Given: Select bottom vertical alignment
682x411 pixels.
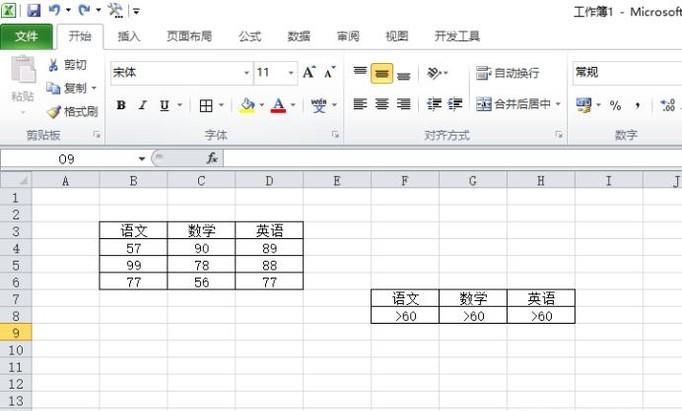Looking at the screenshot, I should tap(404, 74).
